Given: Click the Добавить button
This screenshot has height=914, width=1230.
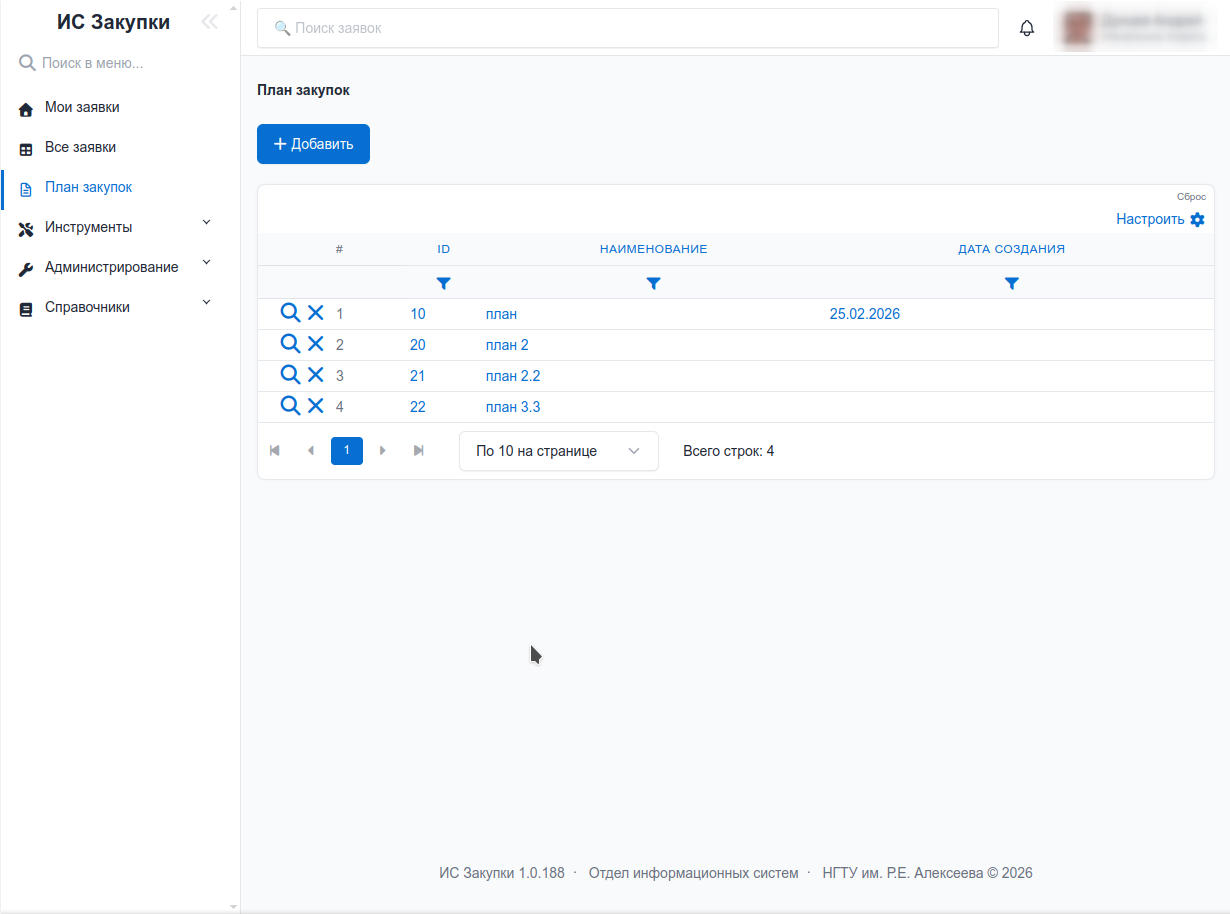Looking at the screenshot, I should tap(313, 144).
